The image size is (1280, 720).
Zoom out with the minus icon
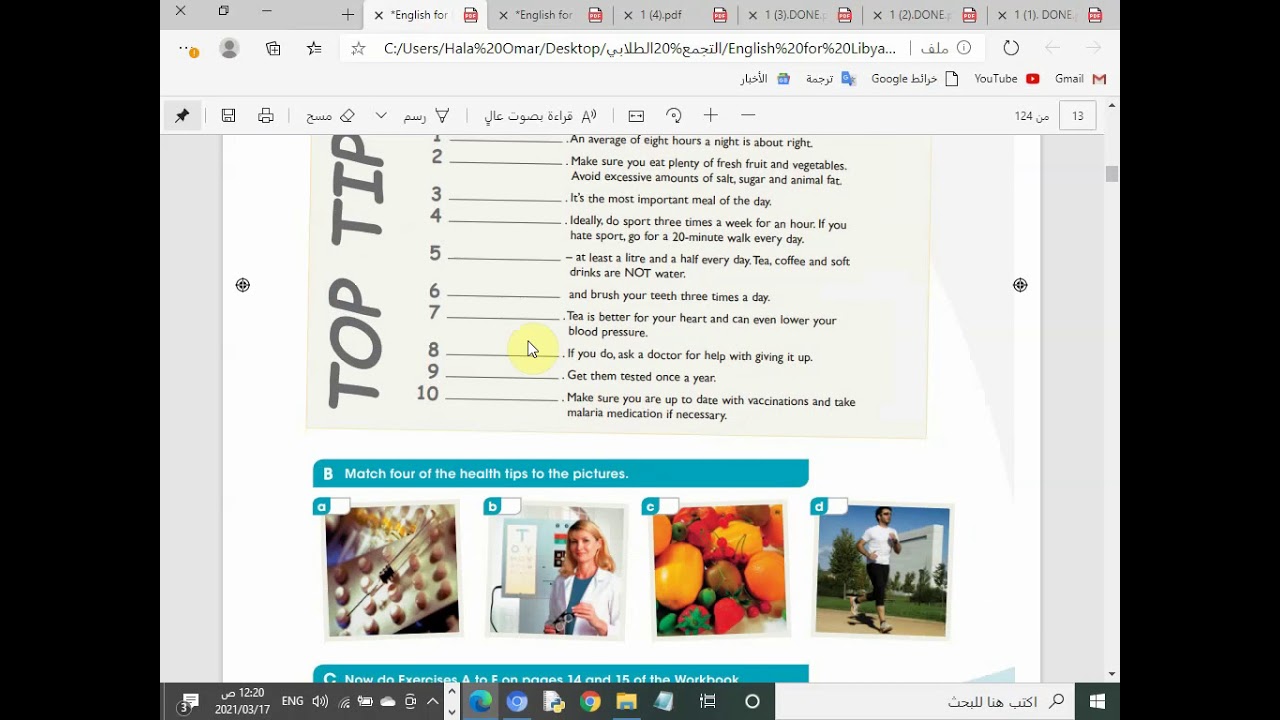[748, 116]
